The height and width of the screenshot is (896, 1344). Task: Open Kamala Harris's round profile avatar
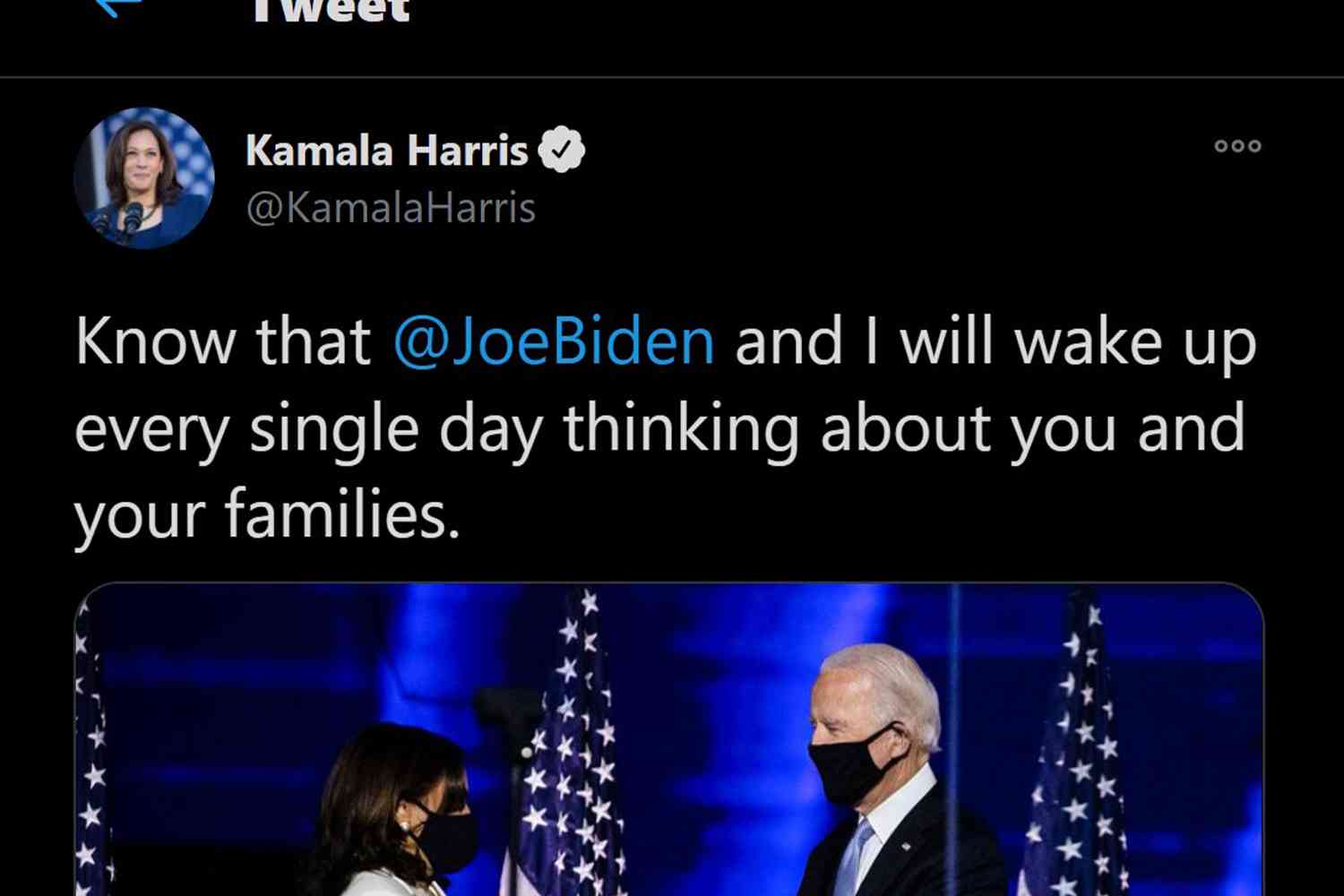pyautogui.click(x=144, y=177)
